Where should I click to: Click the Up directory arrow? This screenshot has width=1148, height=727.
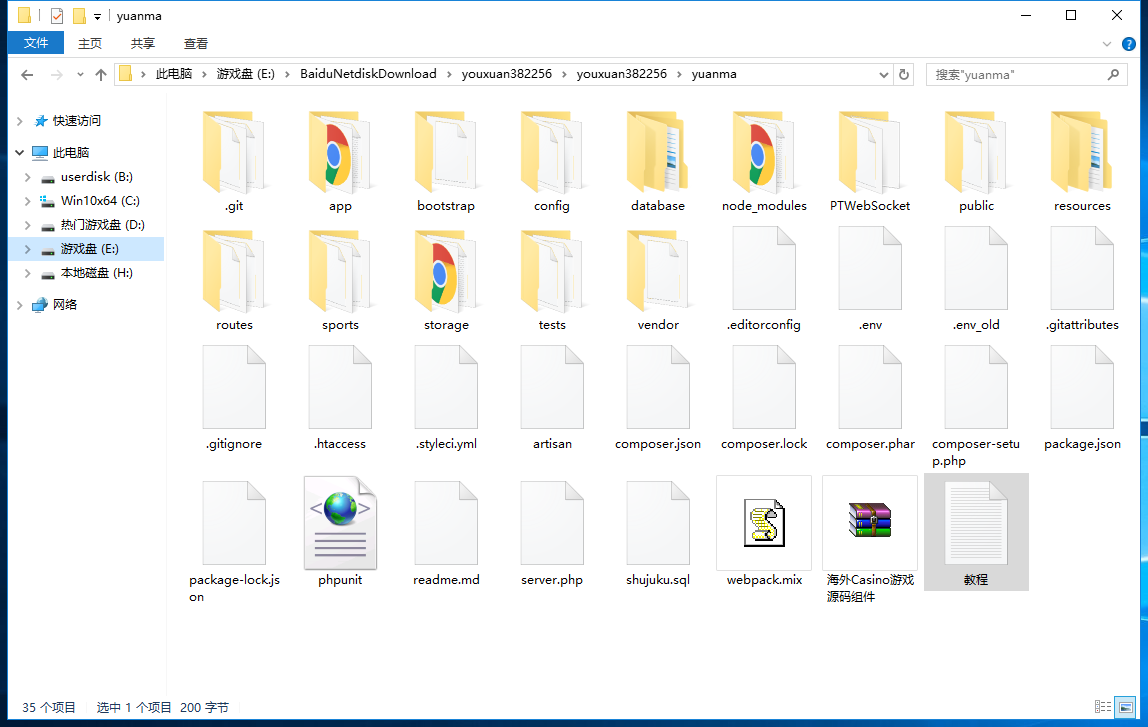click(101, 74)
